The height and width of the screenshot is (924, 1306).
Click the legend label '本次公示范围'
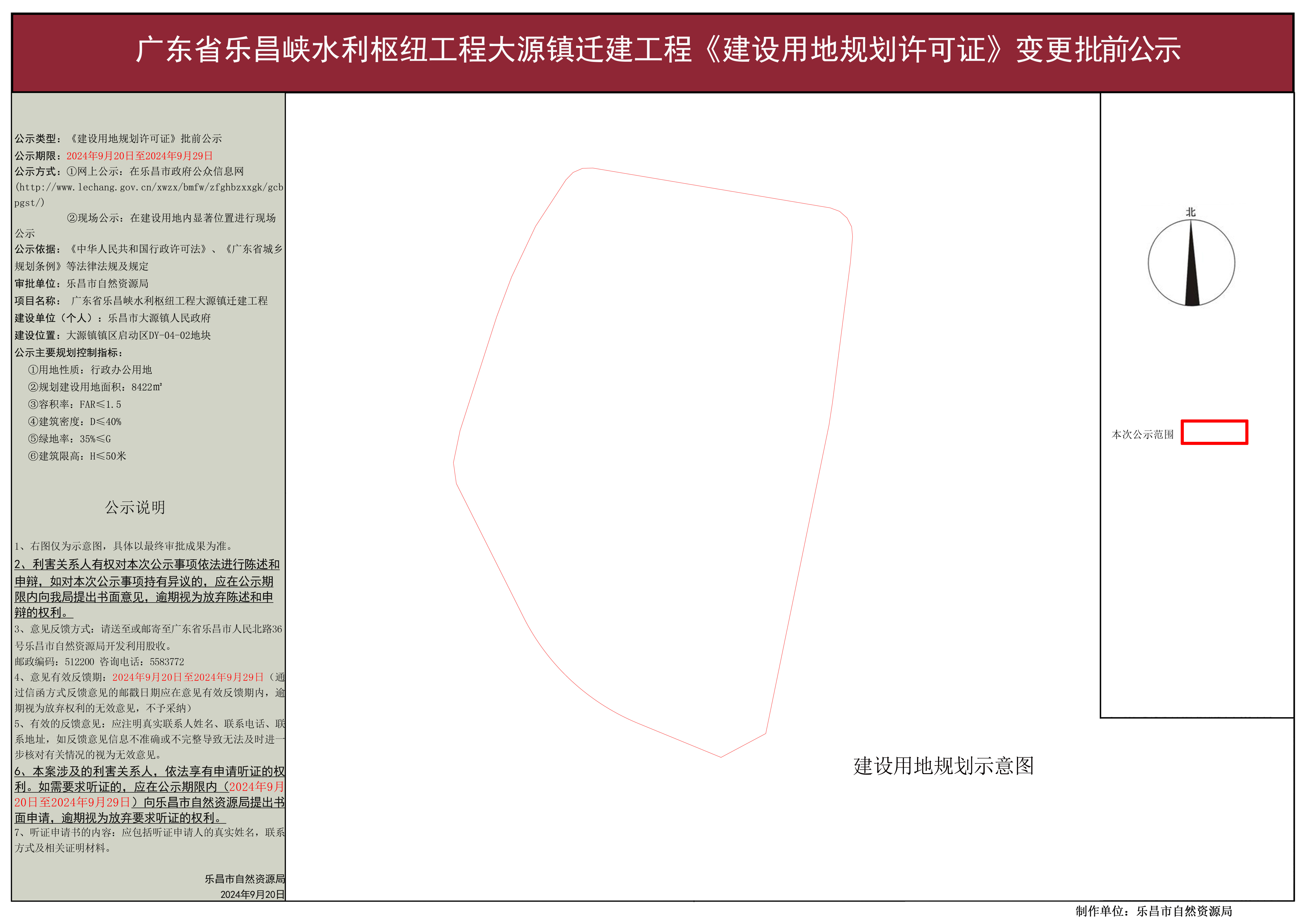pos(1143,435)
